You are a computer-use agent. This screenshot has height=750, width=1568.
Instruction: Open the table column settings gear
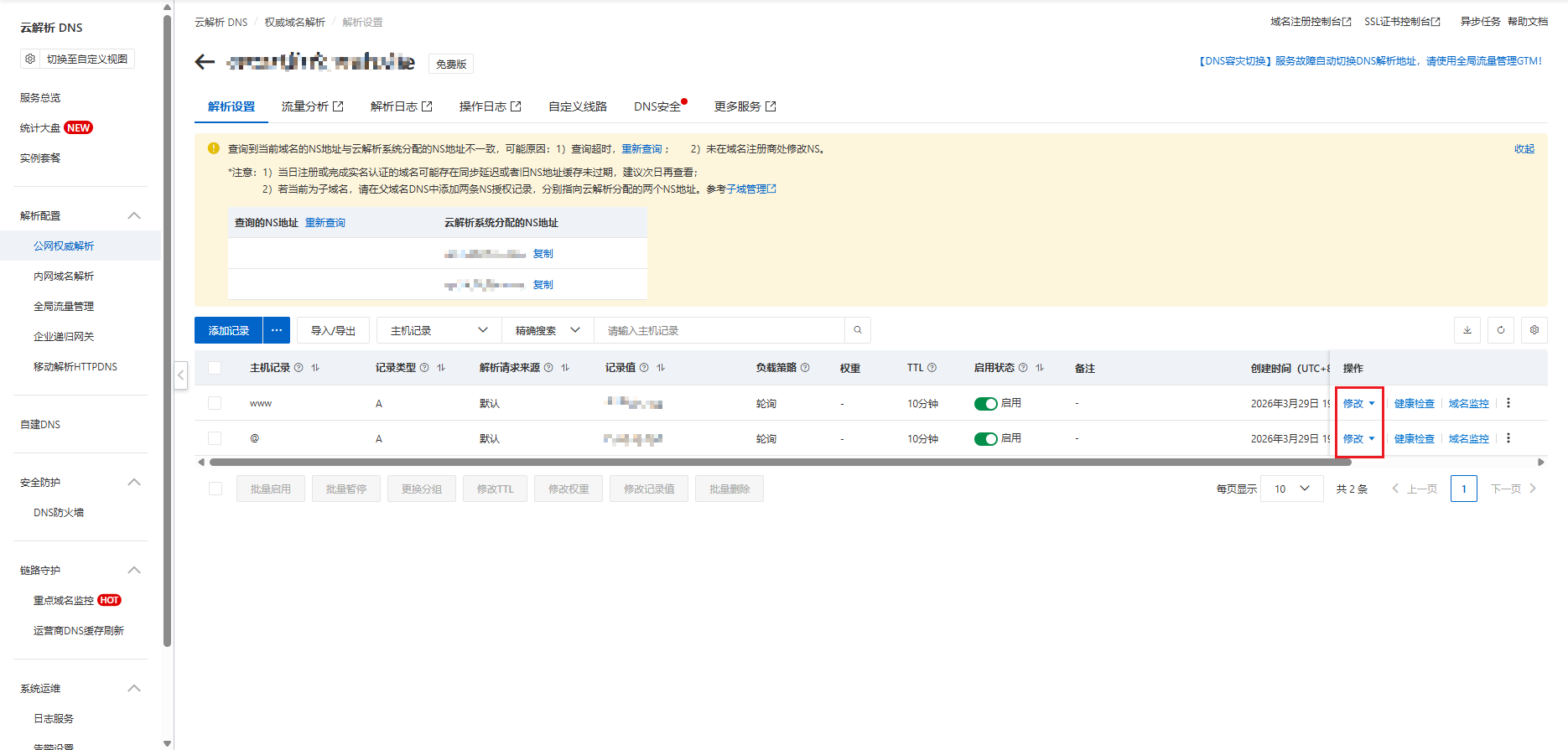pos(1534,330)
